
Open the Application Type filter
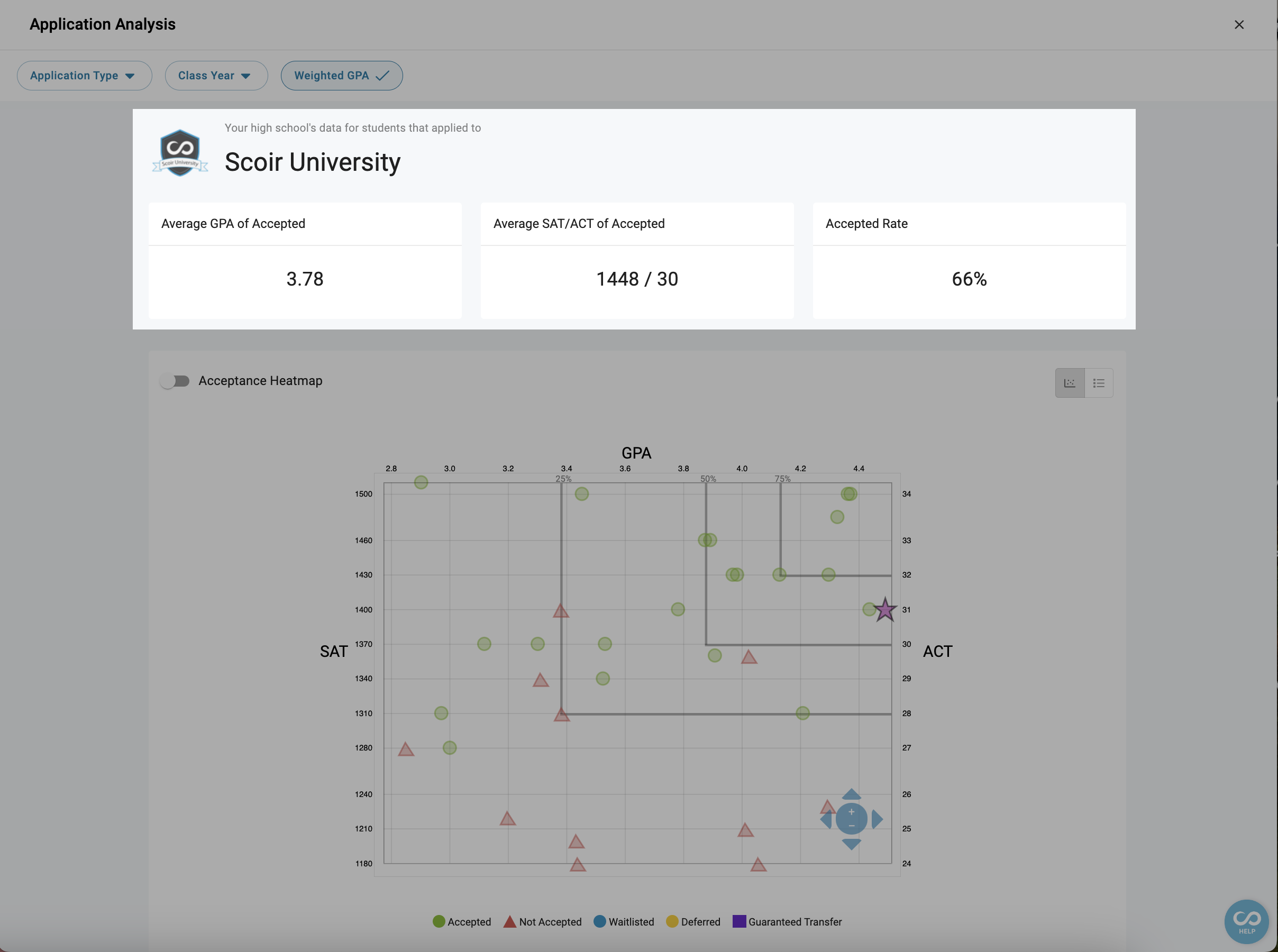pyautogui.click(x=84, y=76)
